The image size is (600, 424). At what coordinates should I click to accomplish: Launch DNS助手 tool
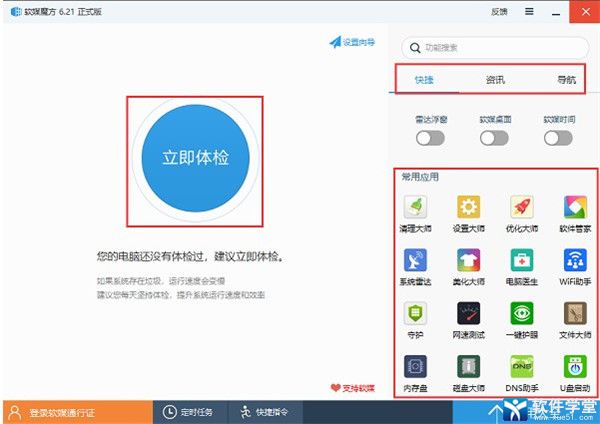pos(522,366)
